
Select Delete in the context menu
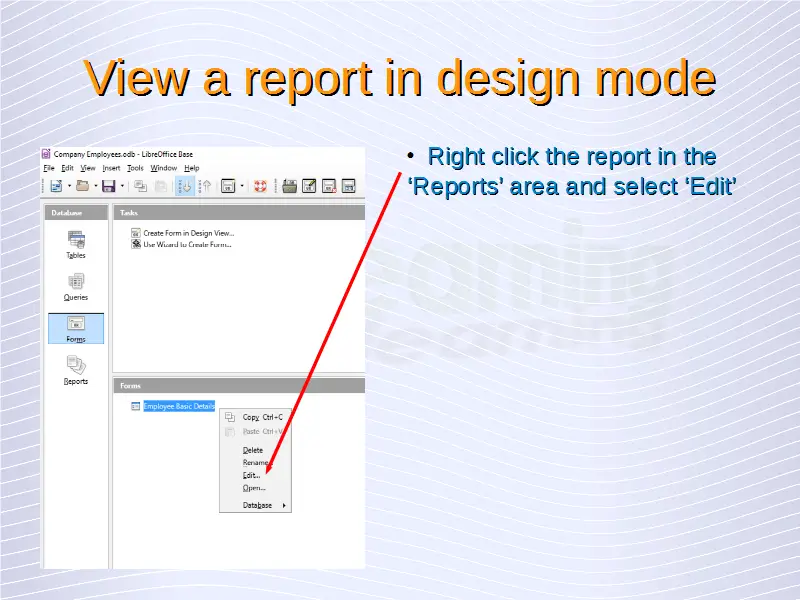click(253, 450)
